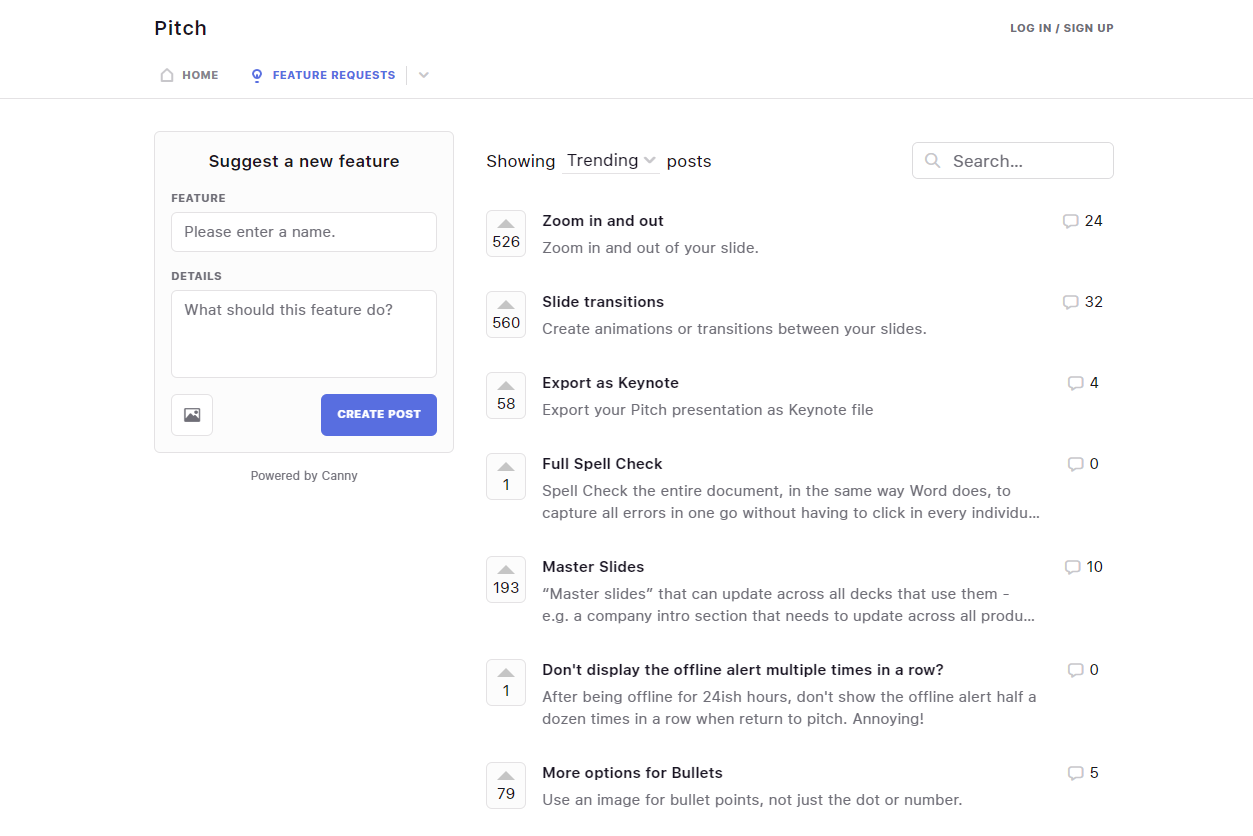Screen dimensions: 1253x836
Task: Click the comment bubble on Export as Keynote
Action: [1074, 383]
